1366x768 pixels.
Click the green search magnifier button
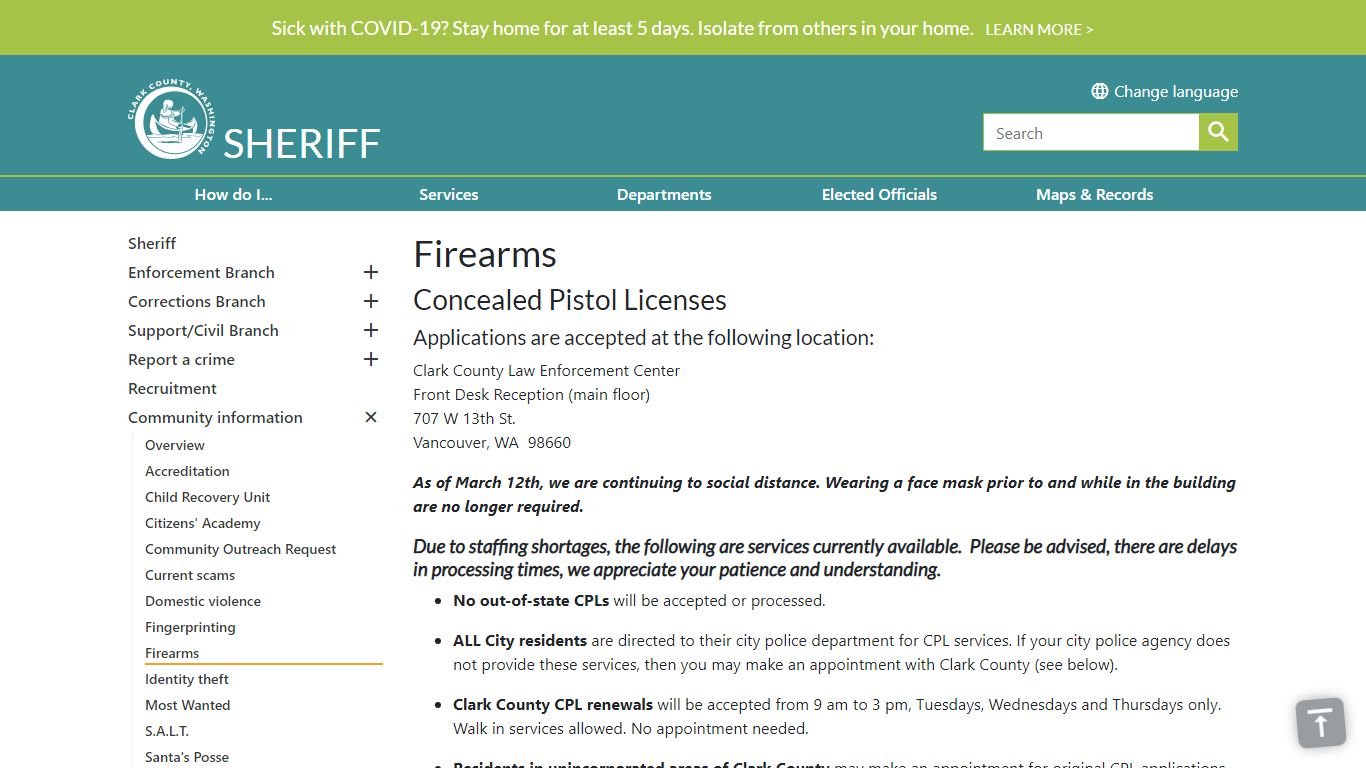(1218, 132)
